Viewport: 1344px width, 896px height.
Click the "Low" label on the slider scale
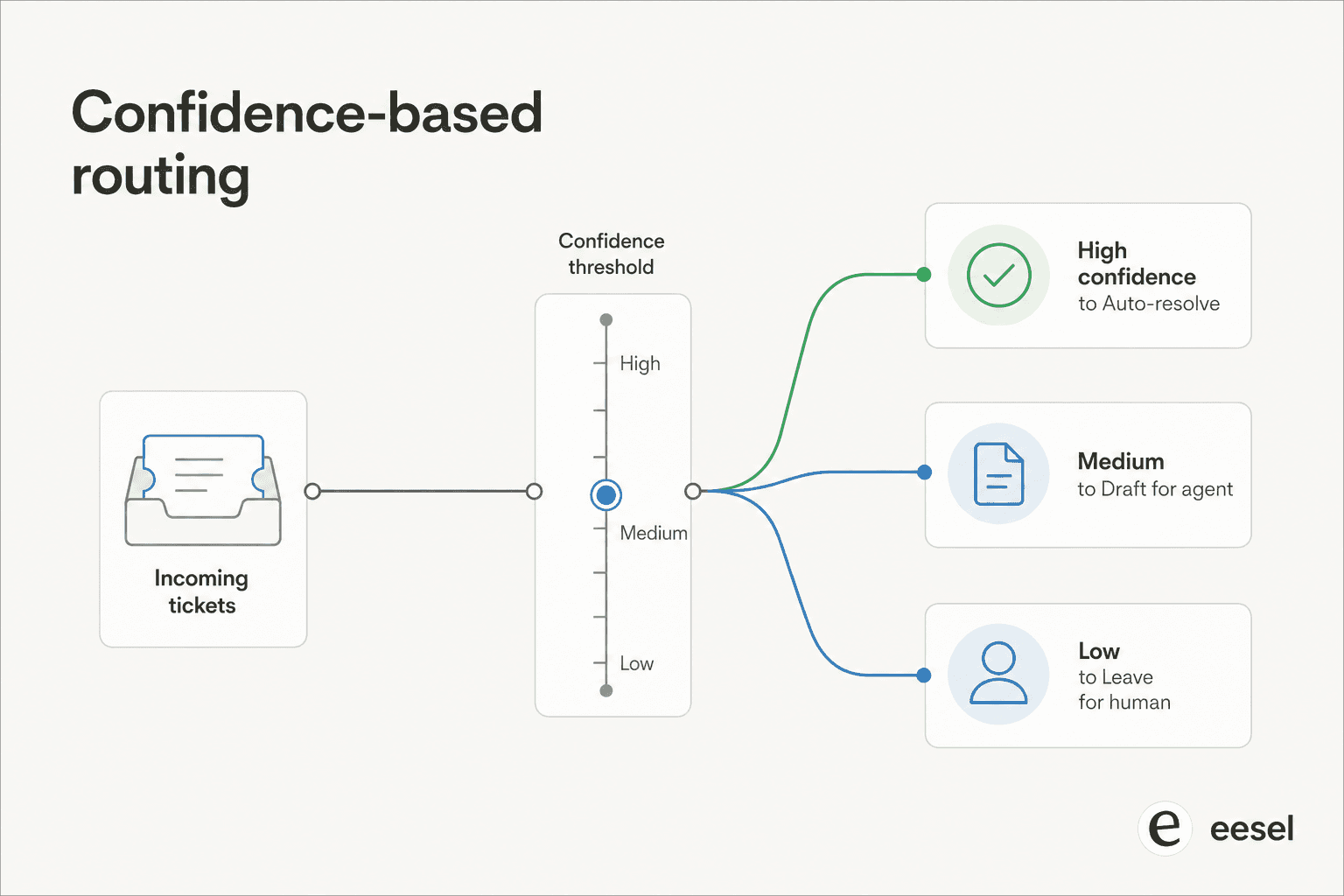(636, 663)
